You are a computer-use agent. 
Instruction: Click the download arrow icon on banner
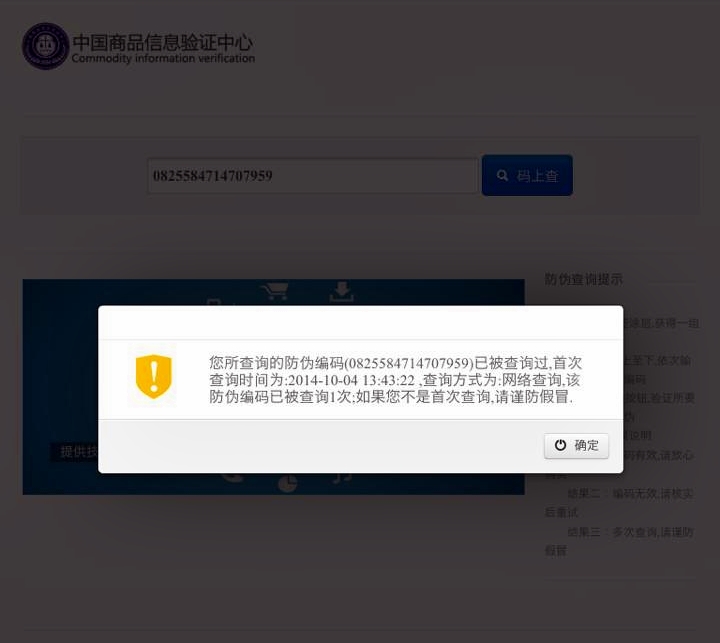click(x=341, y=292)
